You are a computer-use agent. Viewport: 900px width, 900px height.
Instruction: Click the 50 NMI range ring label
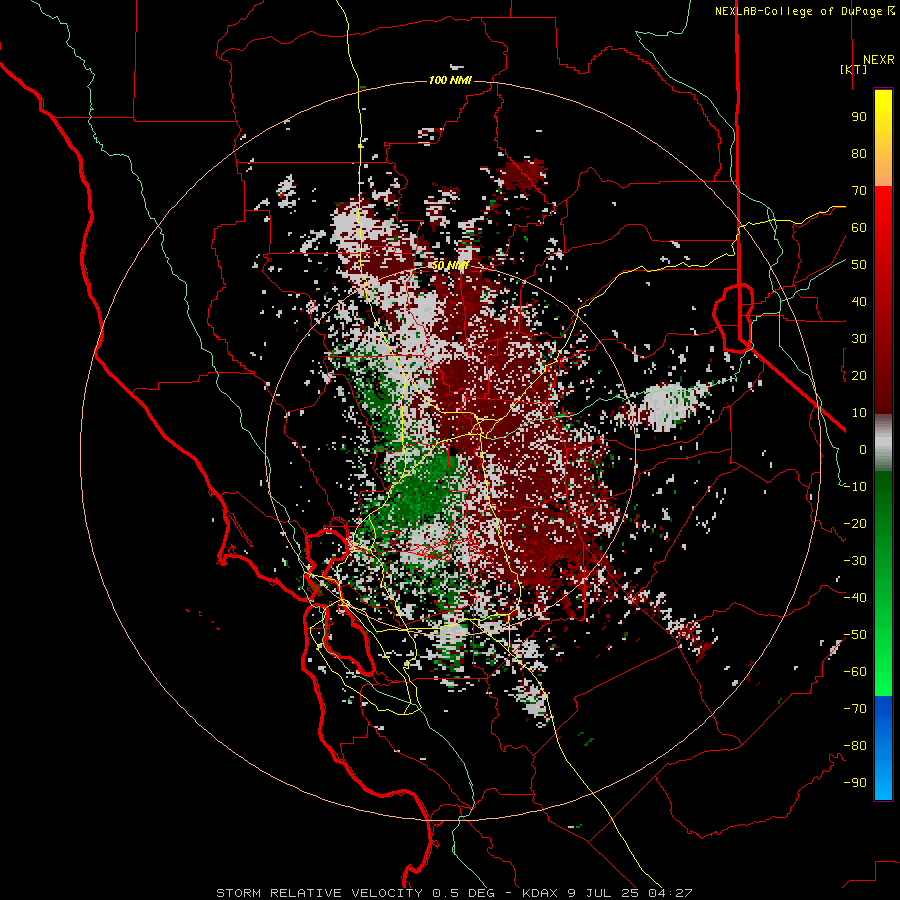tap(451, 265)
